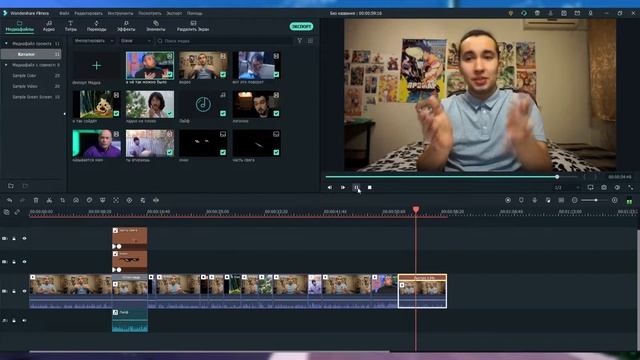Open the color palette correction icon
The width and height of the screenshot is (640, 360).
(89, 200)
